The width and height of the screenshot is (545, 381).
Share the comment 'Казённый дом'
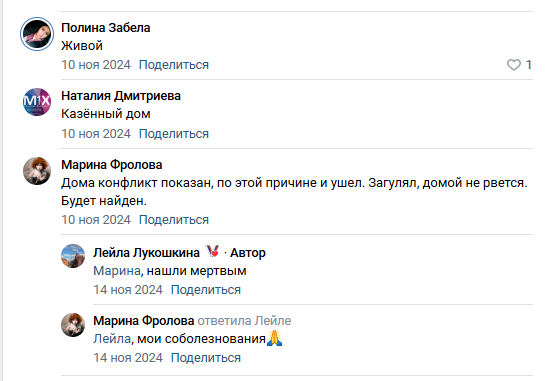pos(174,134)
